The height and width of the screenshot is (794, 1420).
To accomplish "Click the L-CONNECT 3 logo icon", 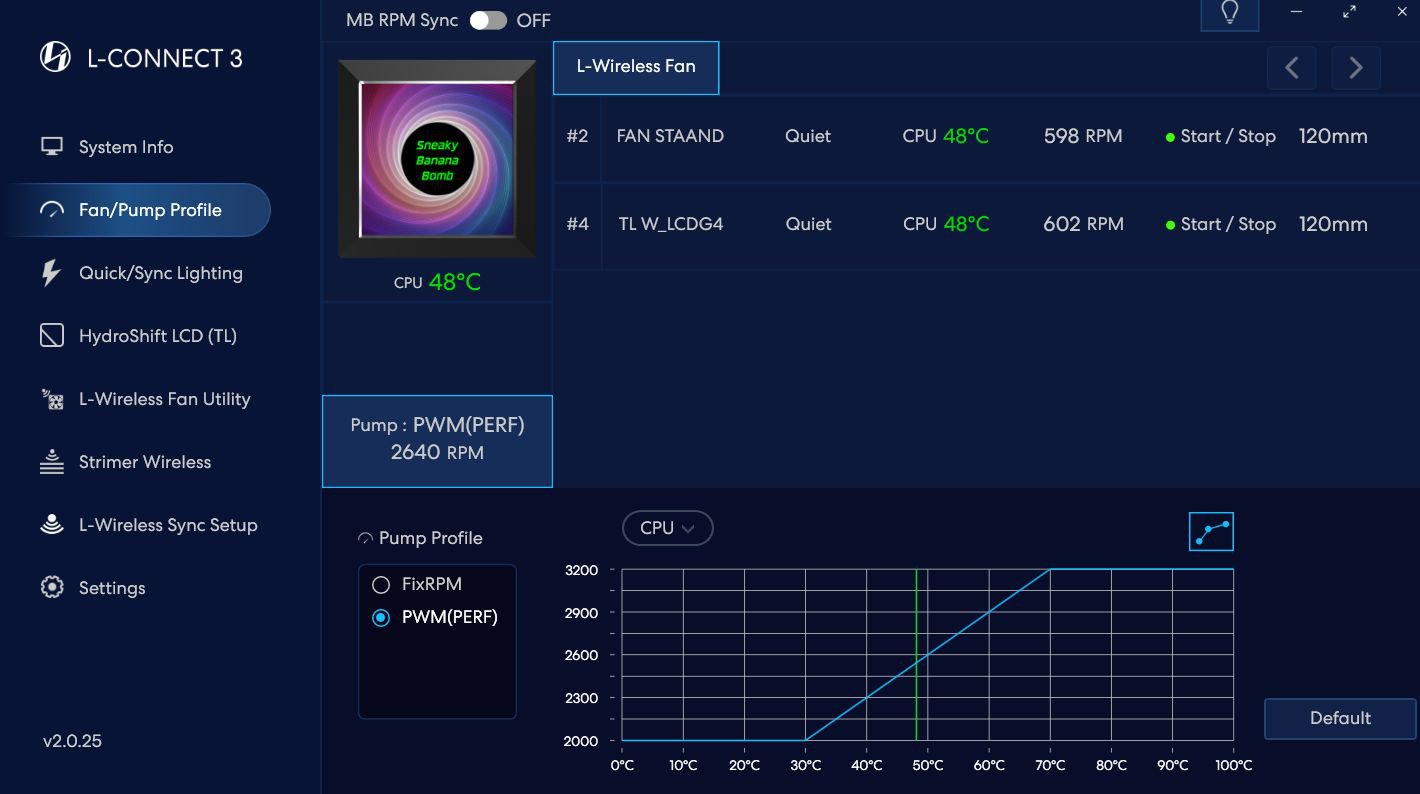I will coord(55,57).
